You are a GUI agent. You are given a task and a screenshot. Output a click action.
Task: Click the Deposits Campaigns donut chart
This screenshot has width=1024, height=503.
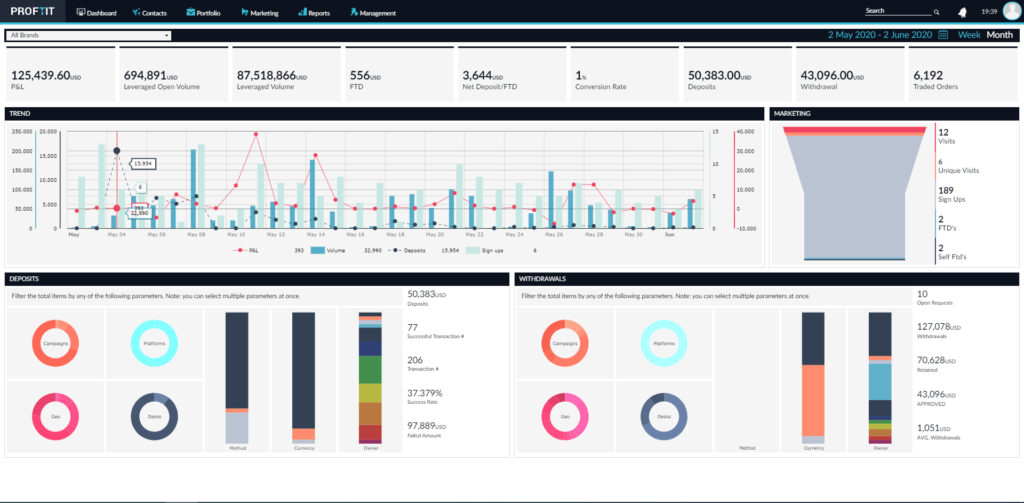pyautogui.click(x=56, y=343)
